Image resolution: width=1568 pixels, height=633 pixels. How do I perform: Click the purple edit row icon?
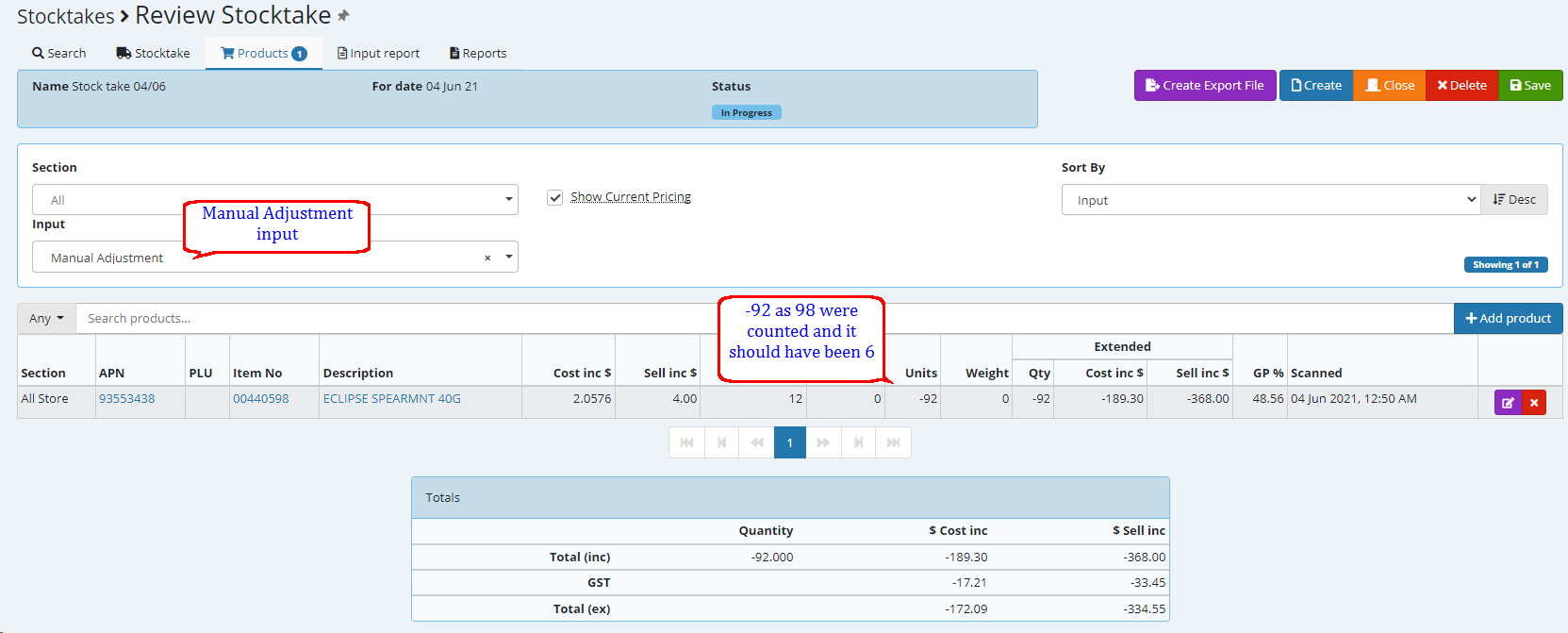pyautogui.click(x=1508, y=403)
